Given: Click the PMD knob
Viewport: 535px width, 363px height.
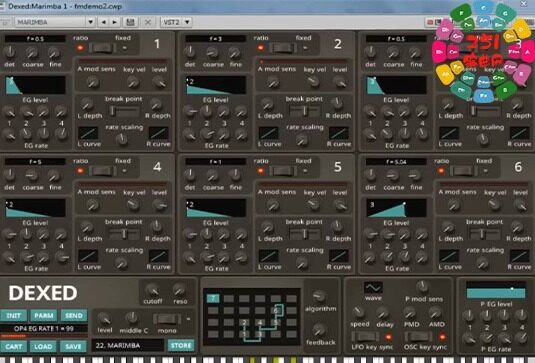Looking at the screenshot, I should click(410, 312).
